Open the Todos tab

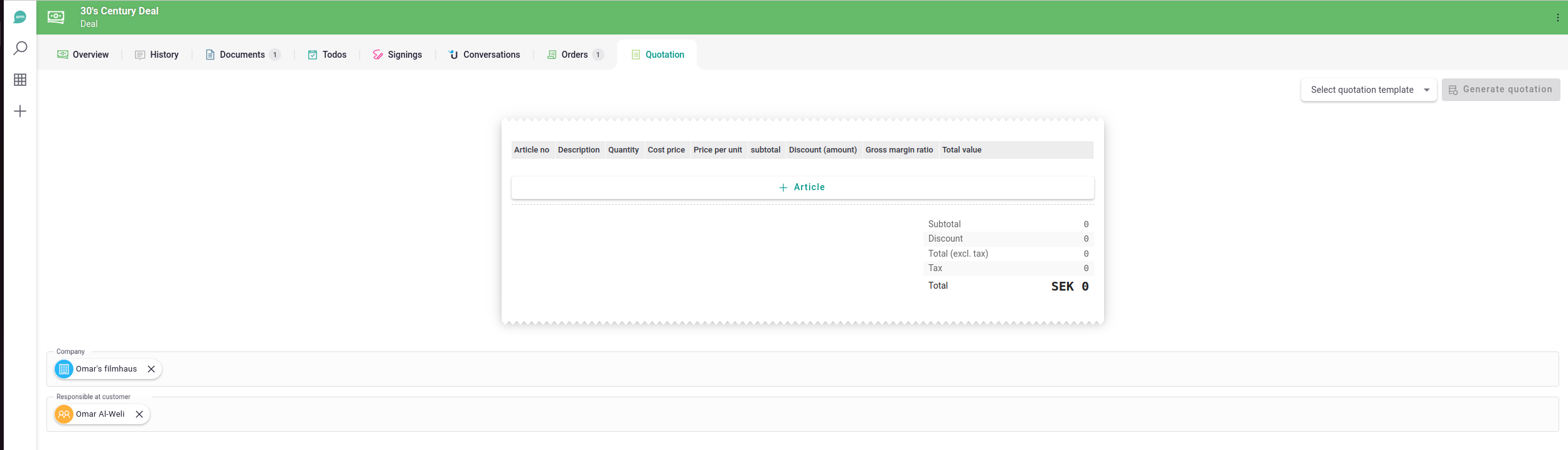click(x=327, y=55)
